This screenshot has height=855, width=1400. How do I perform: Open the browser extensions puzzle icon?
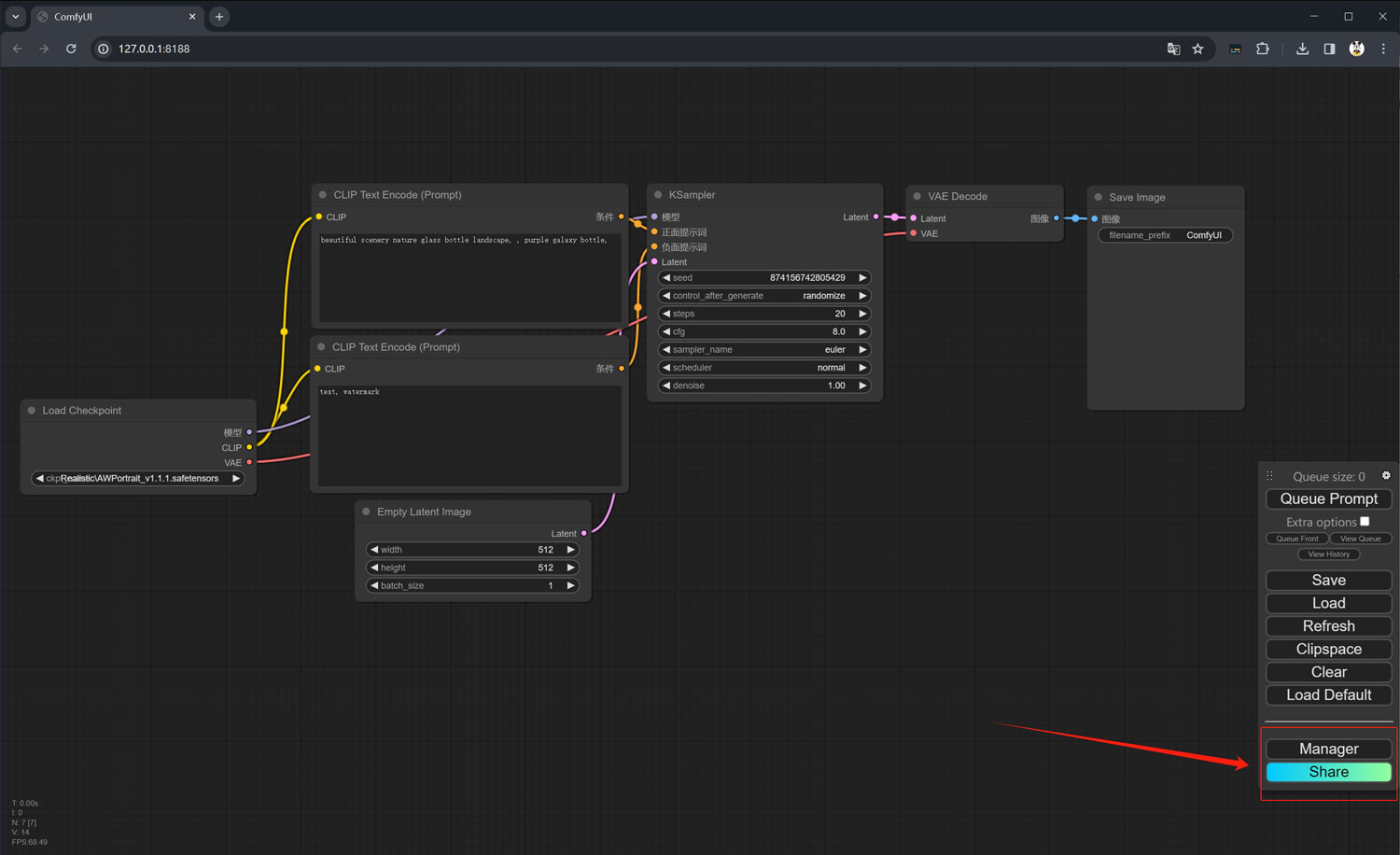(x=1263, y=49)
